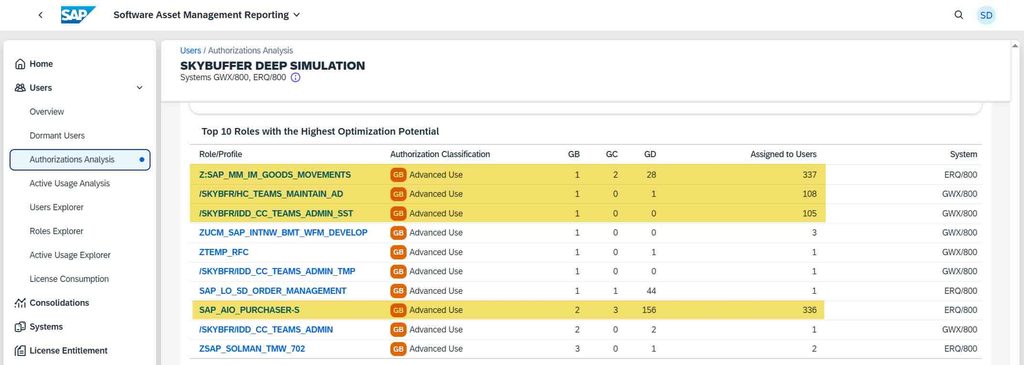
Task: Open role ZTEMP_RFC
Action: click(x=224, y=252)
